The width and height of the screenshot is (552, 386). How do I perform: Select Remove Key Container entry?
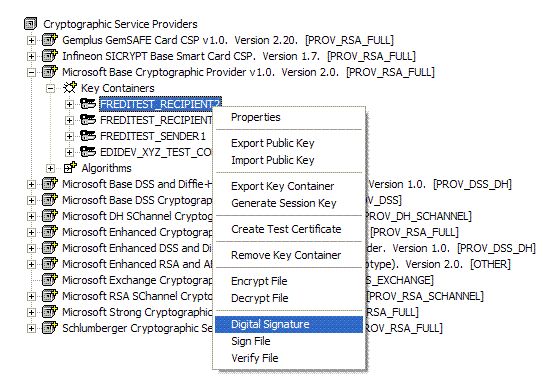click(x=286, y=255)
